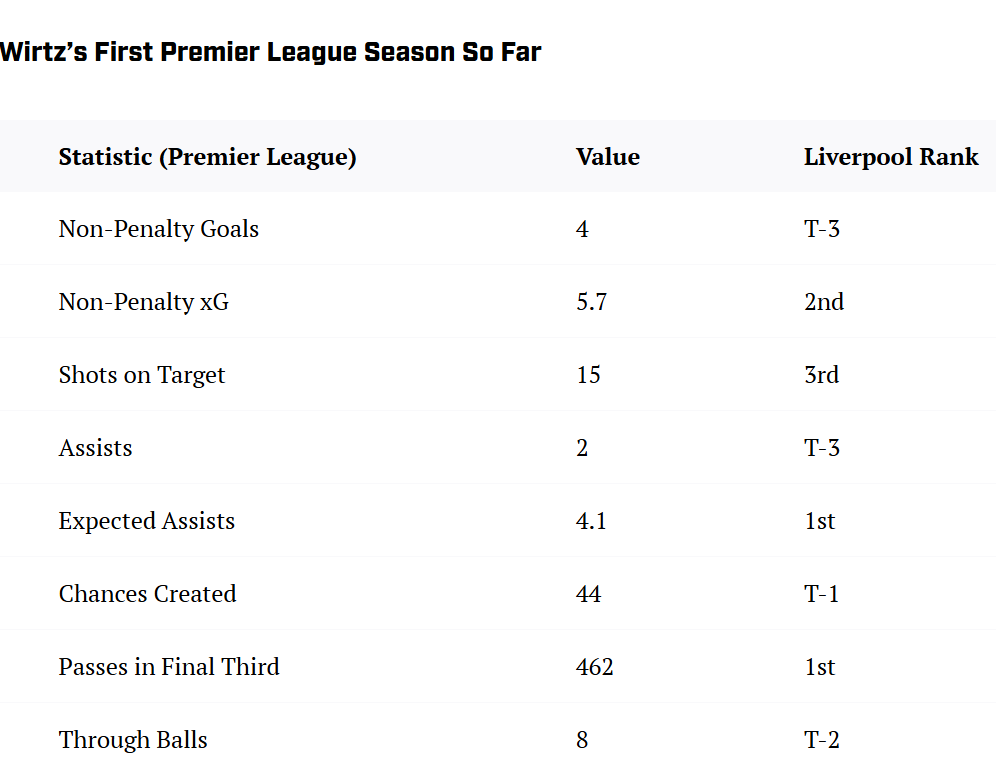Image resolution: width=996 pixels, height=769 pixels.
Task: Click the Chances Created value 44
Action: 589,594
